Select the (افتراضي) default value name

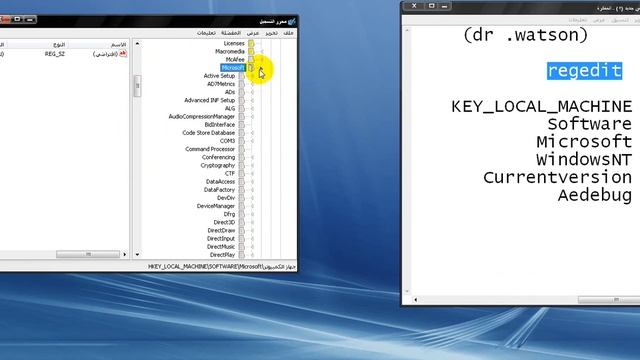point(105,54)
